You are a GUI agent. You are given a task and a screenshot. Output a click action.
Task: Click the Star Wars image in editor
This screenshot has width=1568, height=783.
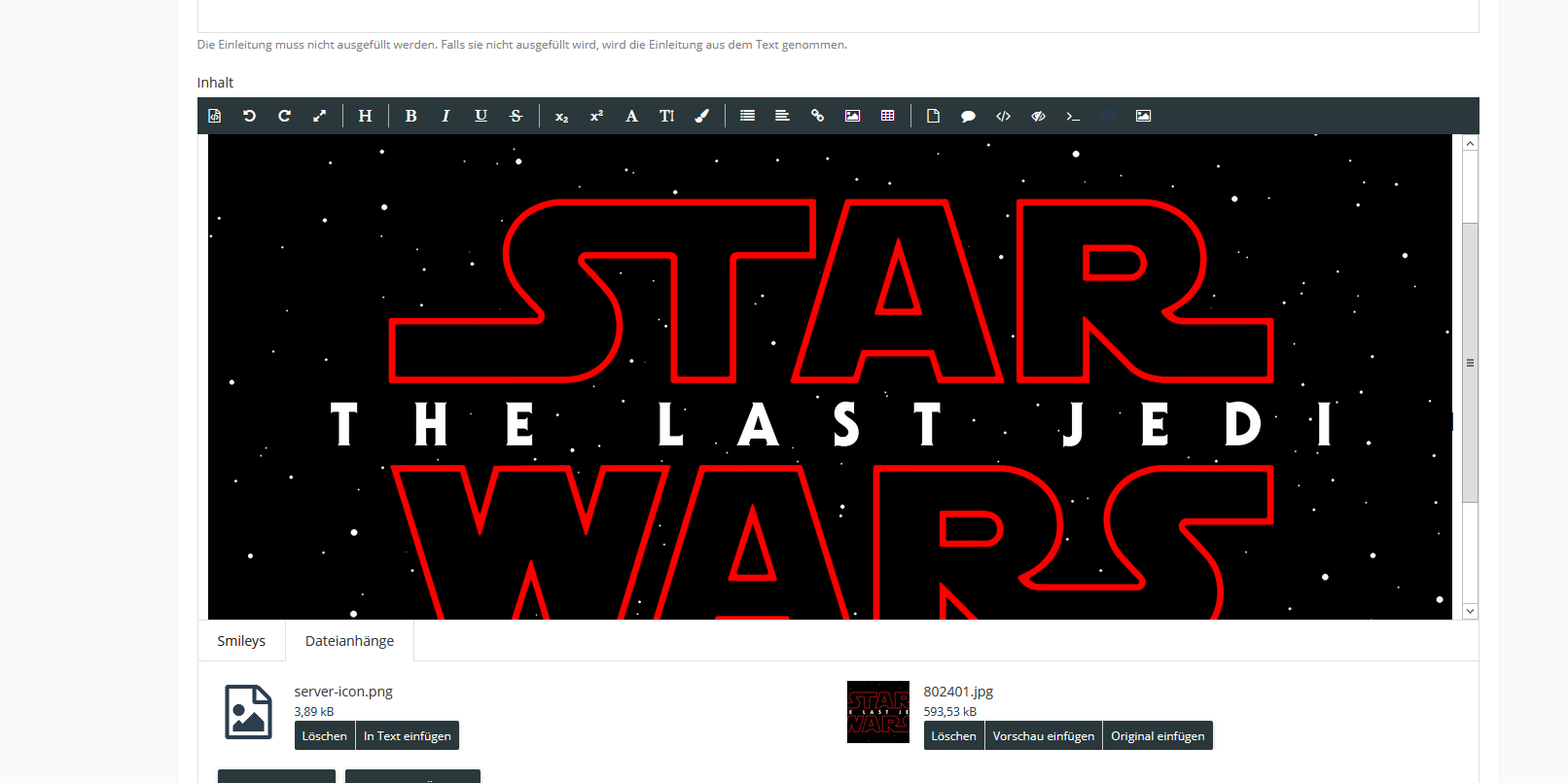click(830, 377)
